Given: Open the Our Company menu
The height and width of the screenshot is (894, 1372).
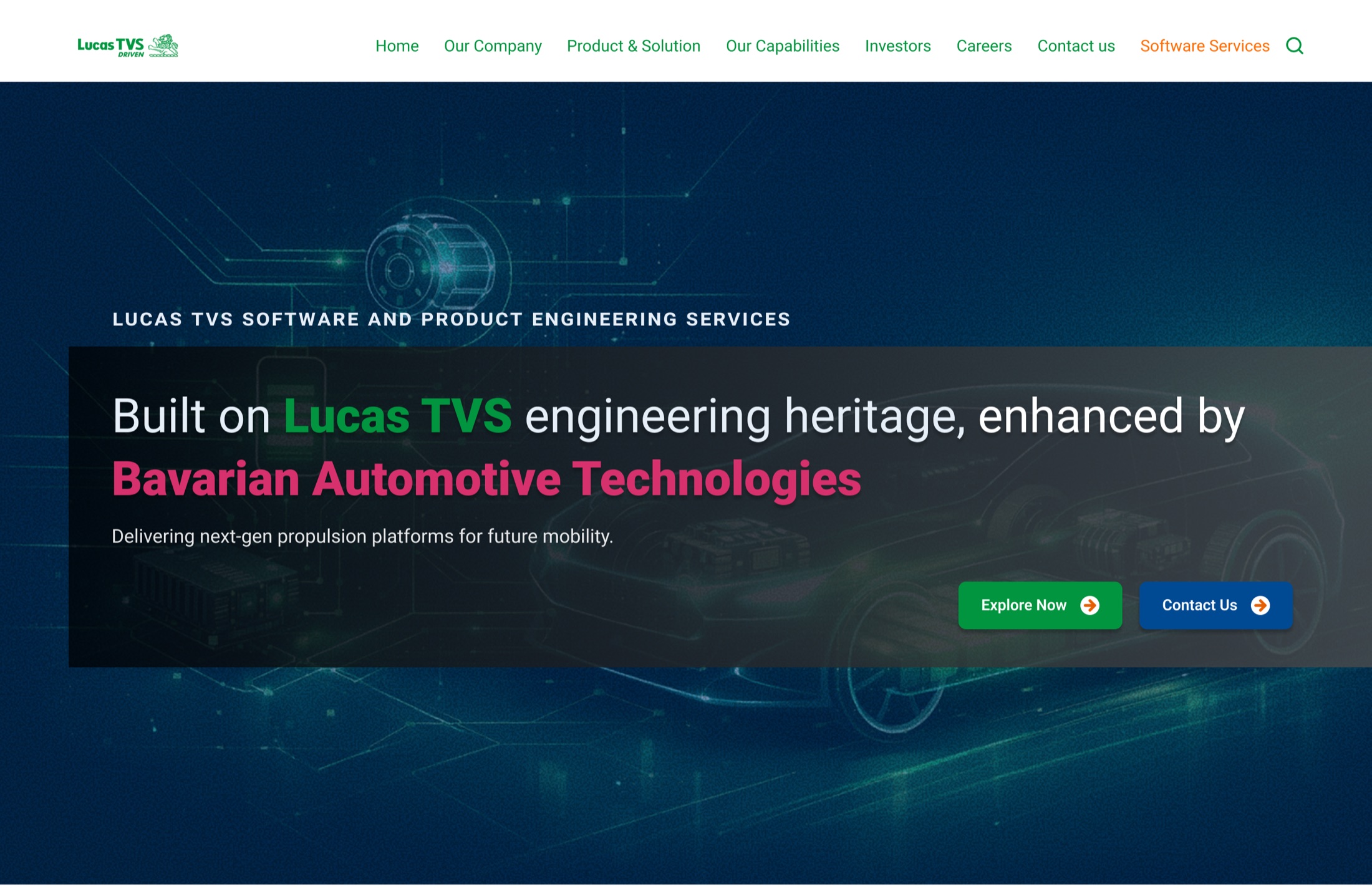Looking at the screenshot, I should click(493, 46).
